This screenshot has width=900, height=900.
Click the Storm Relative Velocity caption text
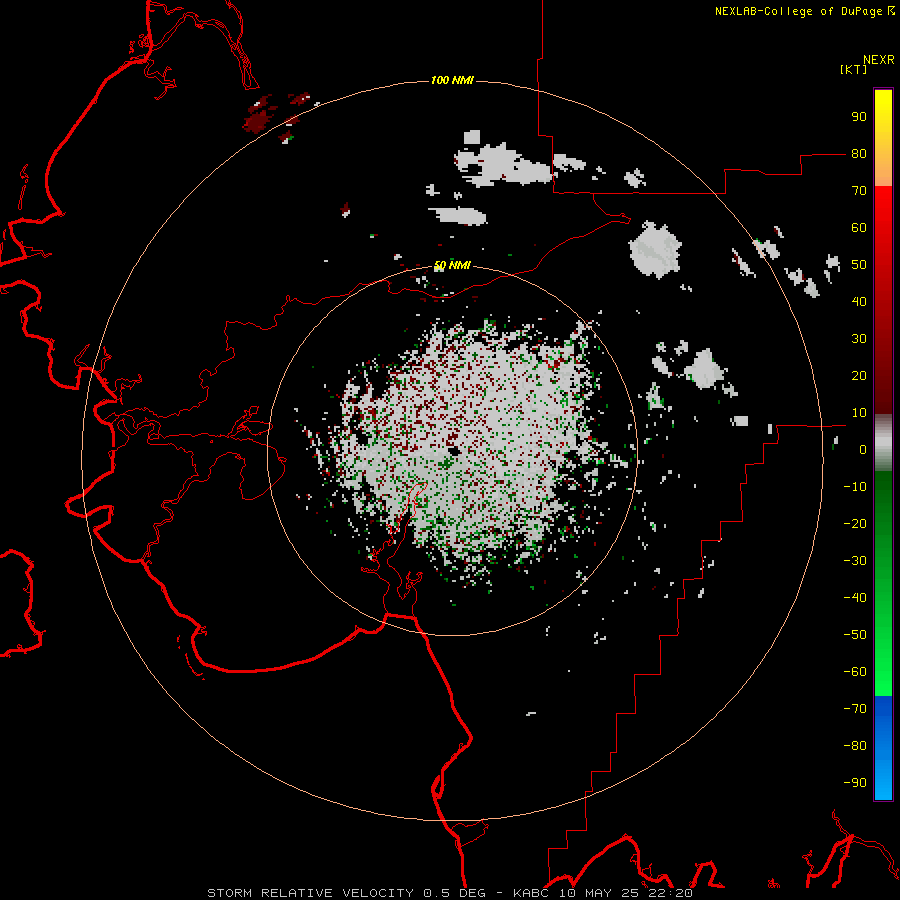click(450, 893)
